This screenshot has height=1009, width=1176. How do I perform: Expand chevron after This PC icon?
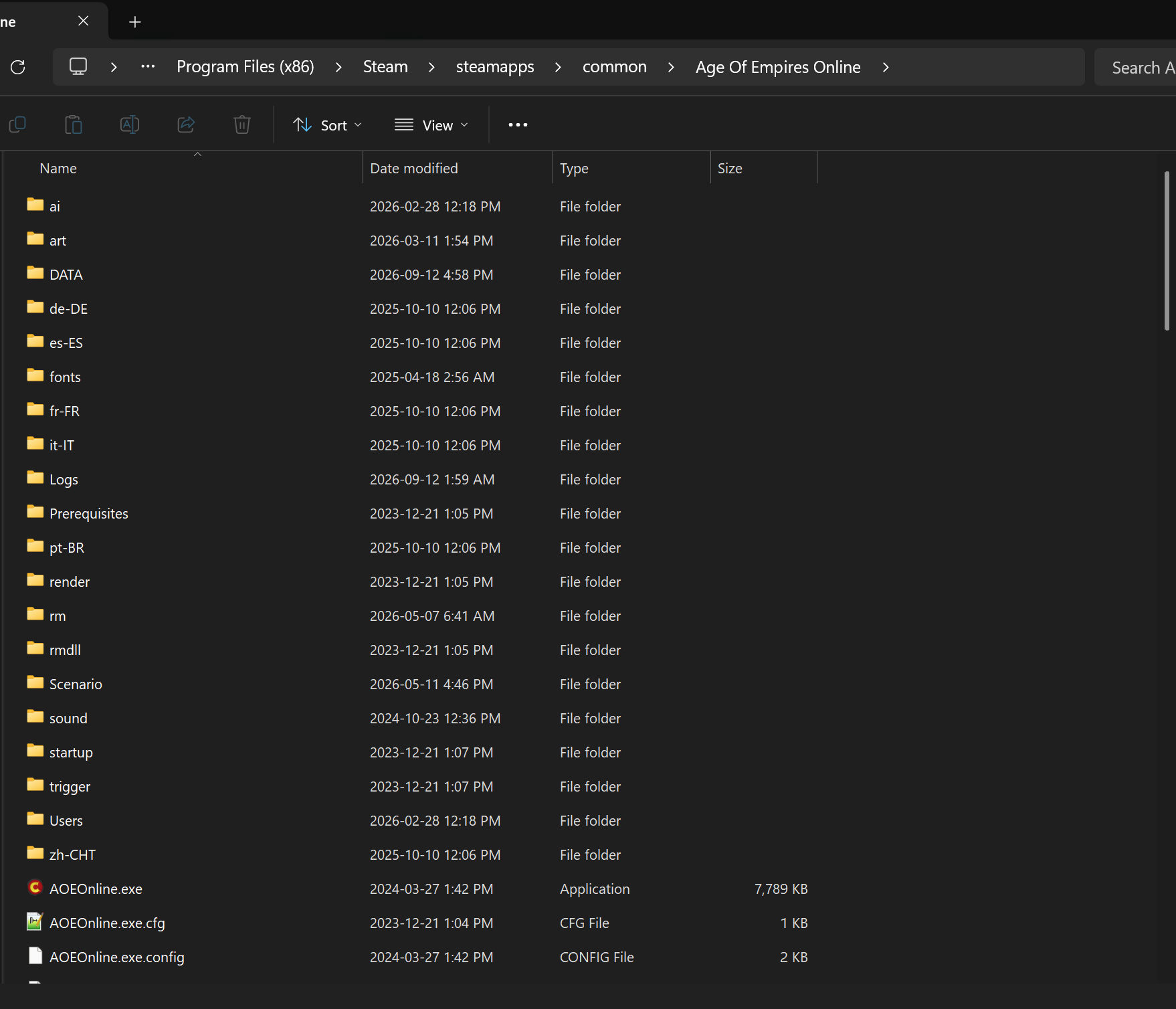(114, 67)
